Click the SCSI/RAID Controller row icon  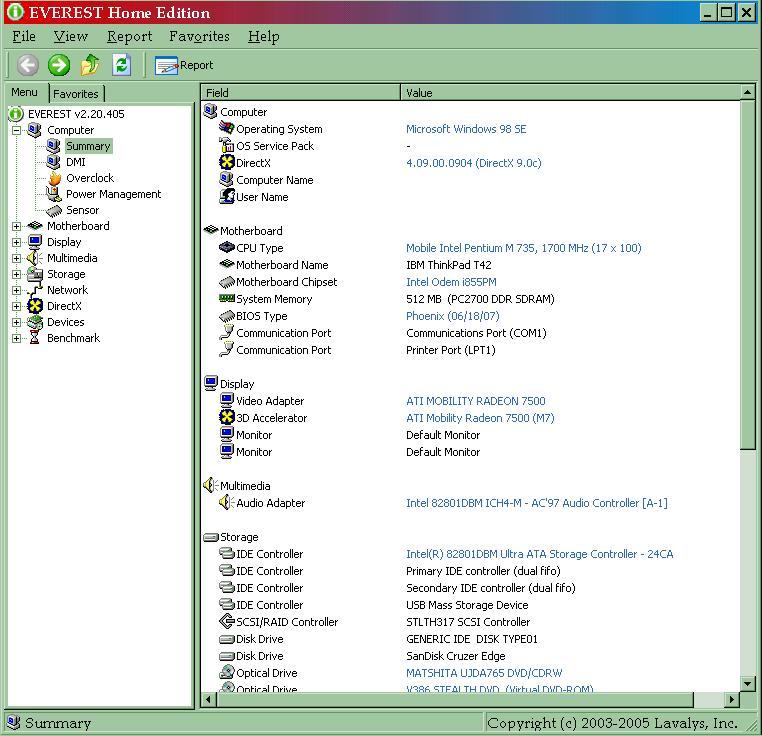(x=226, y=621)
